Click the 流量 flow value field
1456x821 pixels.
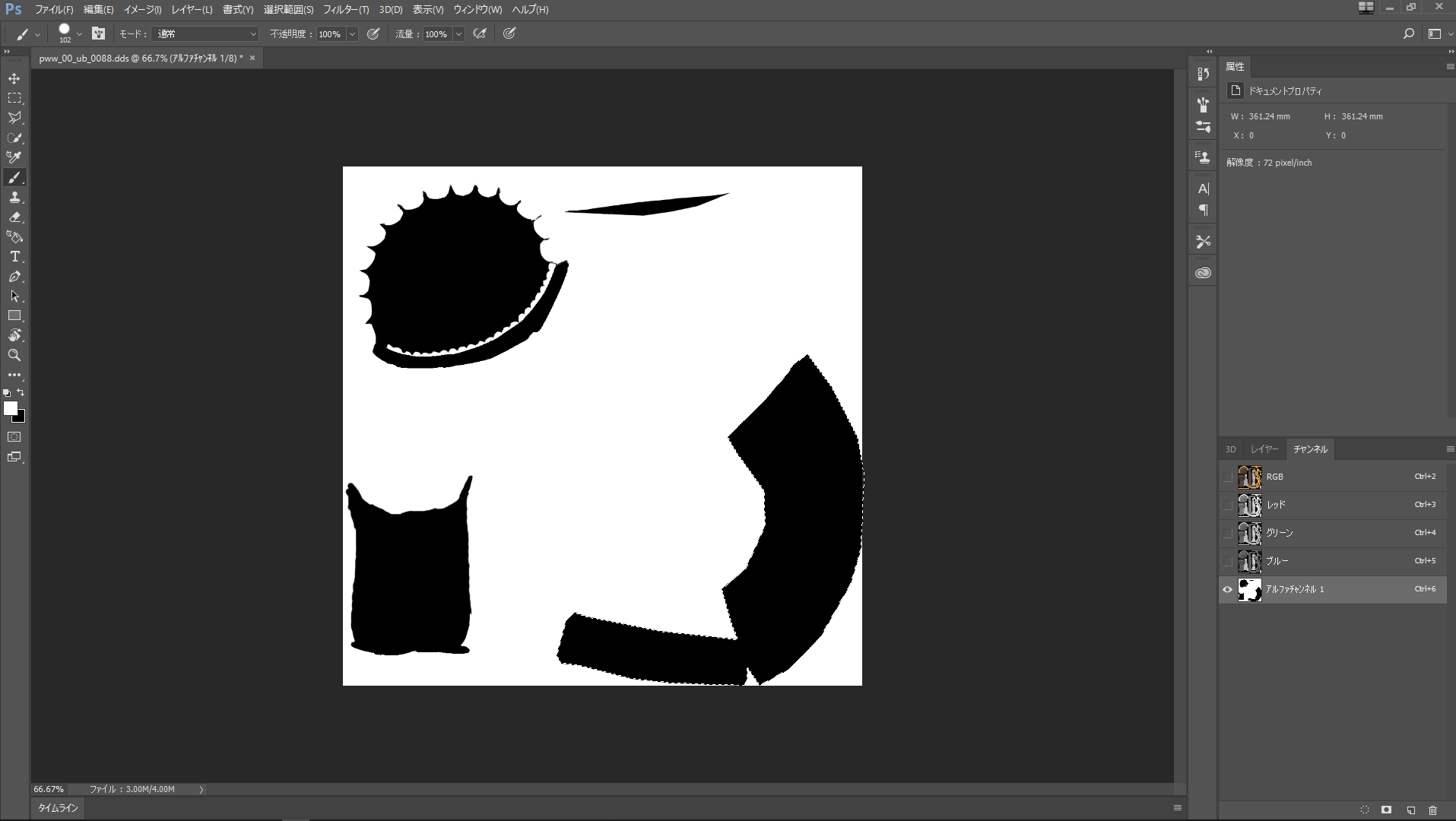point(436,34)
